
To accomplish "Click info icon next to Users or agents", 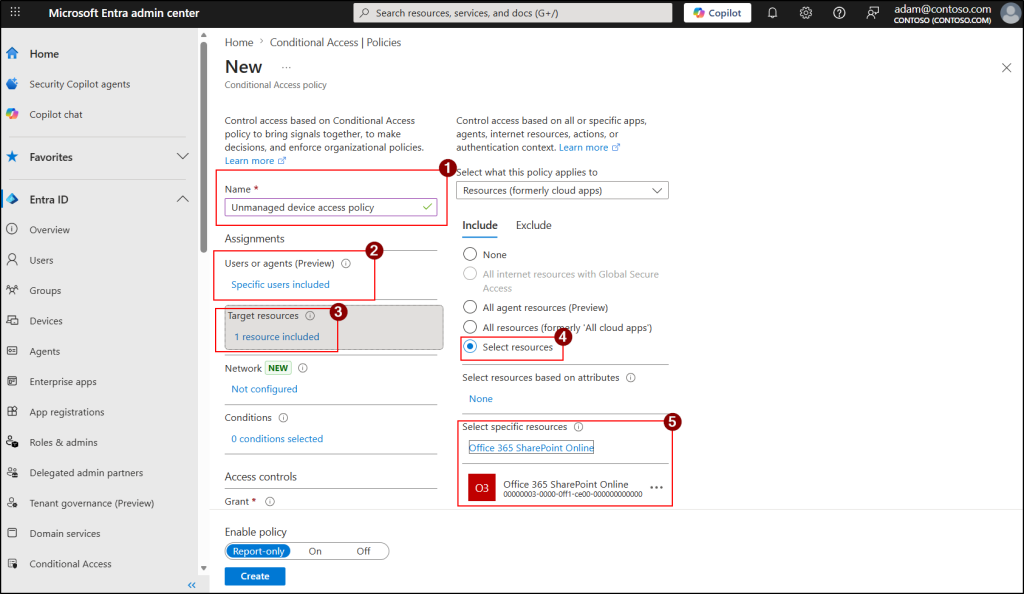I will [346, 263].
